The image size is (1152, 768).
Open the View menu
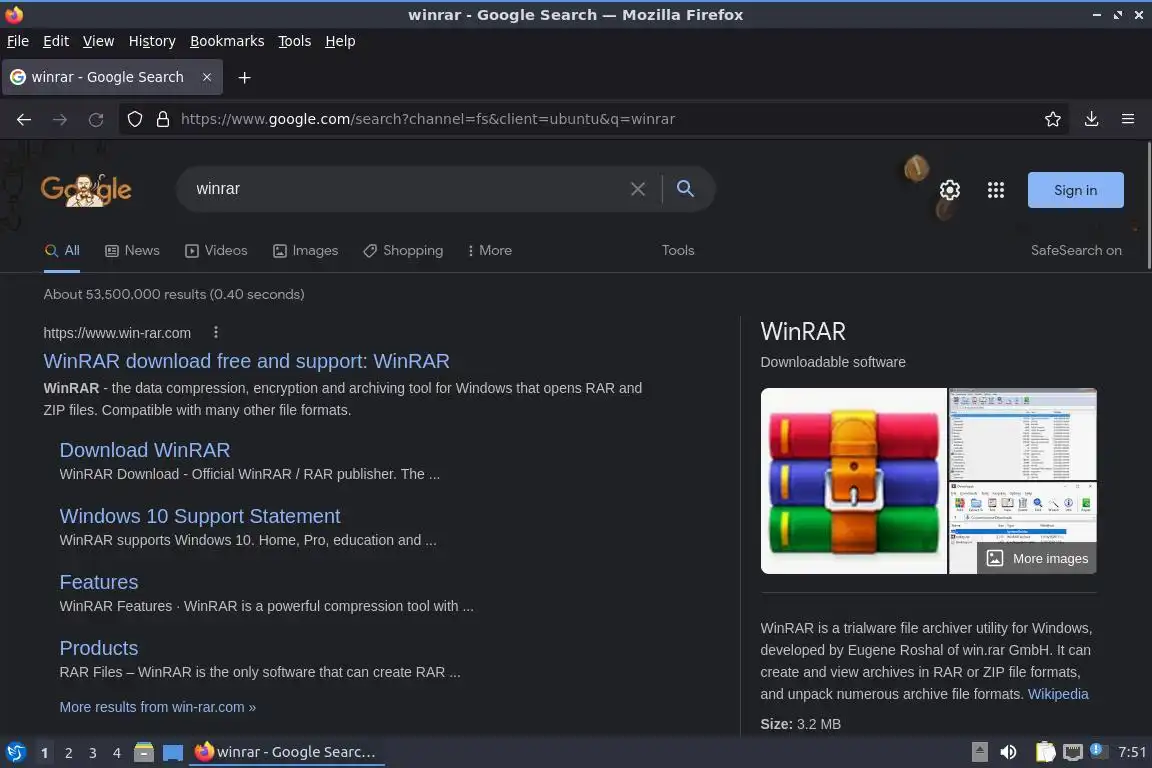[x=98, y=41]
